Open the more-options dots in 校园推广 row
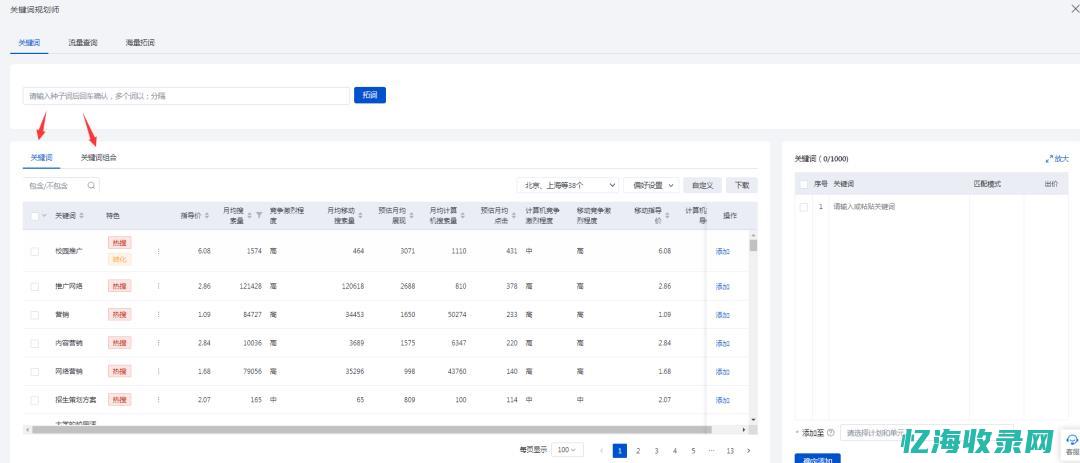The image size is (1080, 463). pos(158,251)
